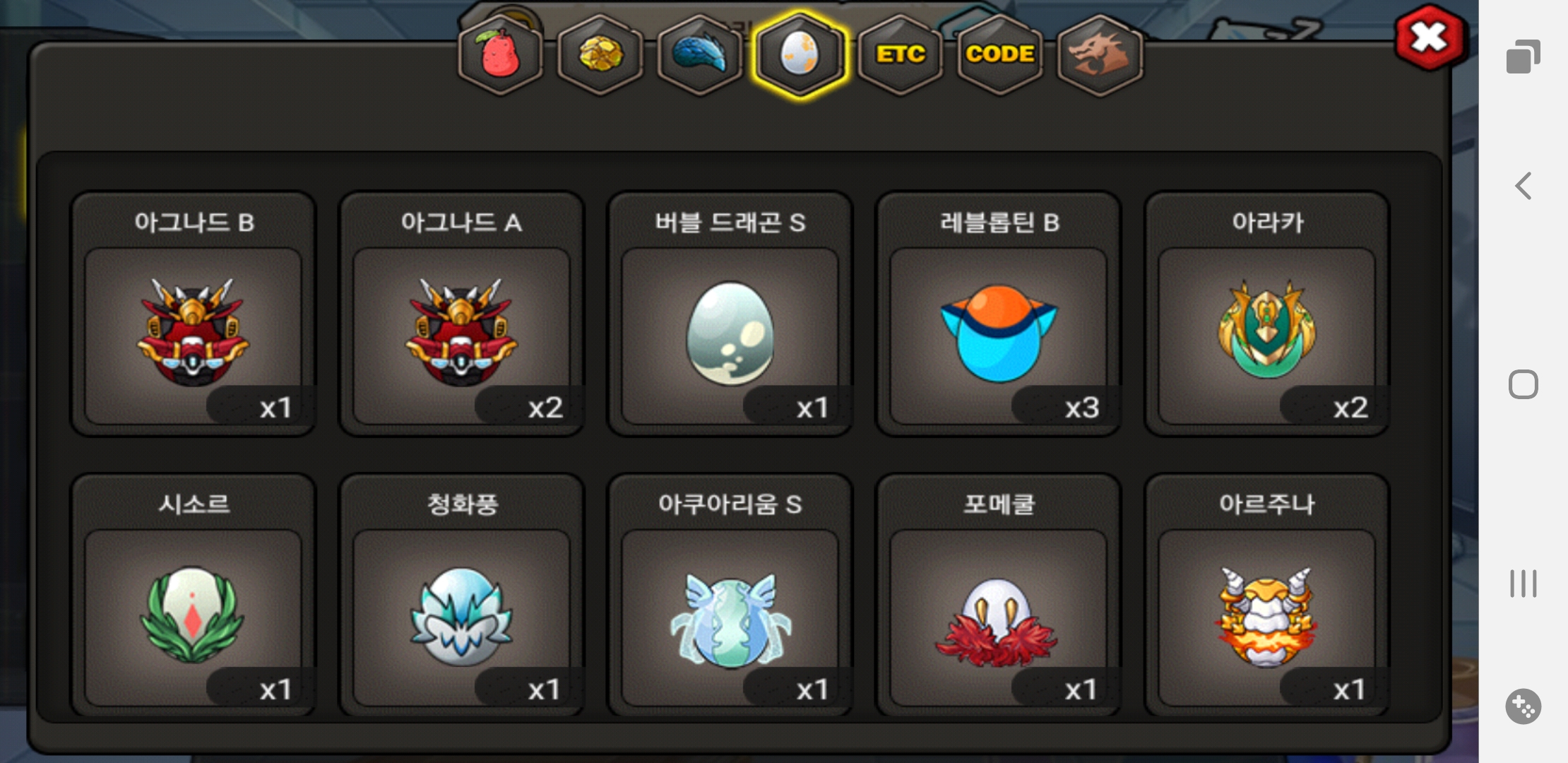Open the CODE tab
The height and width of the screenshot is (763, 1568).
[x=1000, y=54]
